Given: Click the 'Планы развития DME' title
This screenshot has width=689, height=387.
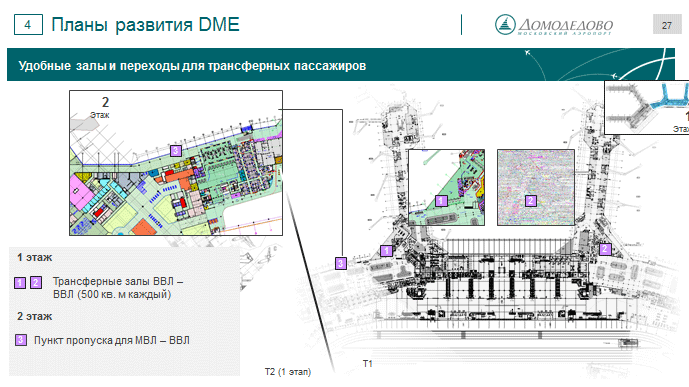Looking at the screenshot, I should click(145, 25).
